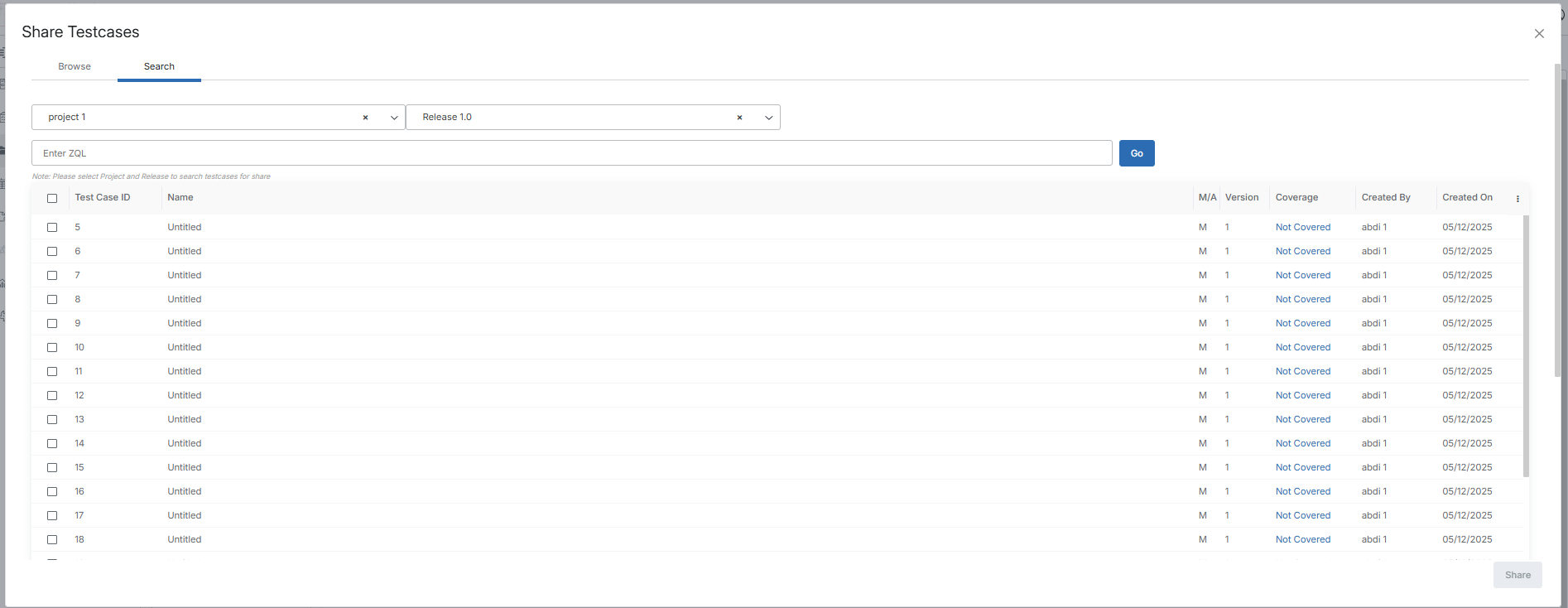Click the Go button
Viewport: 1568px width, 608px height.
click(x=1137, y=153)
